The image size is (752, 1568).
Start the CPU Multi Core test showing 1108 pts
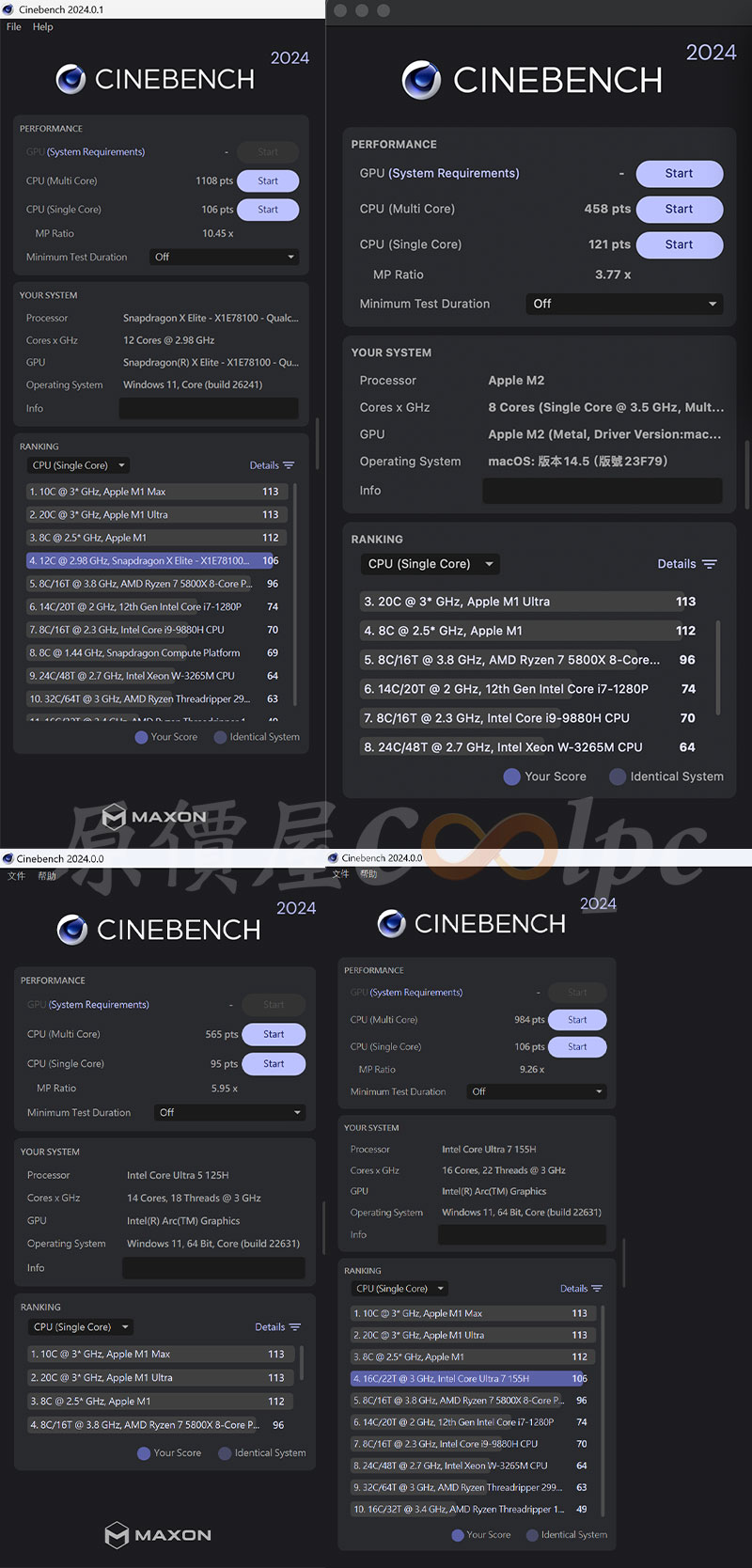click(x=268, y=180)
